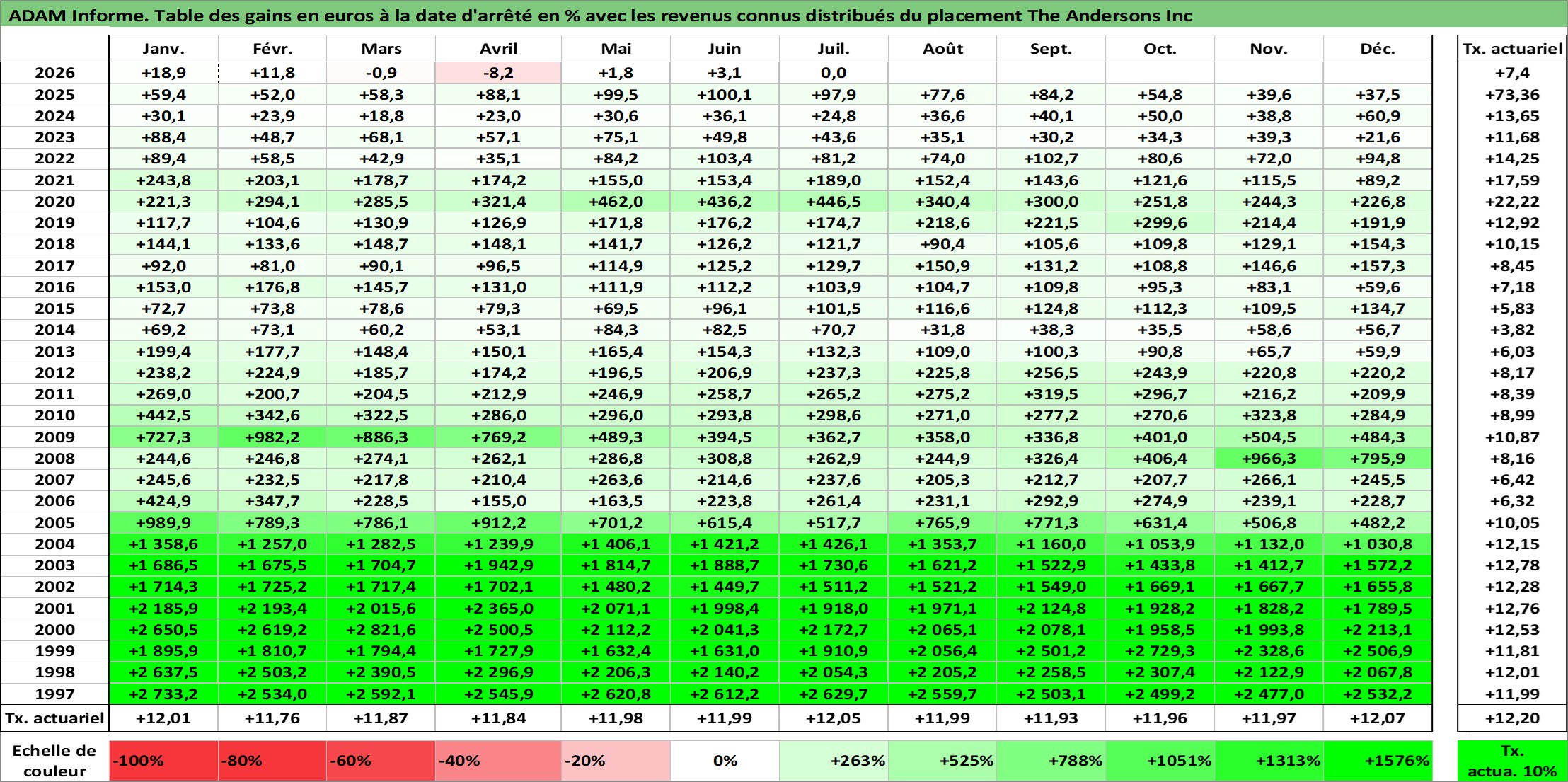
Task: Select the +22,22 actuarial rate for 2020
Action: click(1512, 202)
